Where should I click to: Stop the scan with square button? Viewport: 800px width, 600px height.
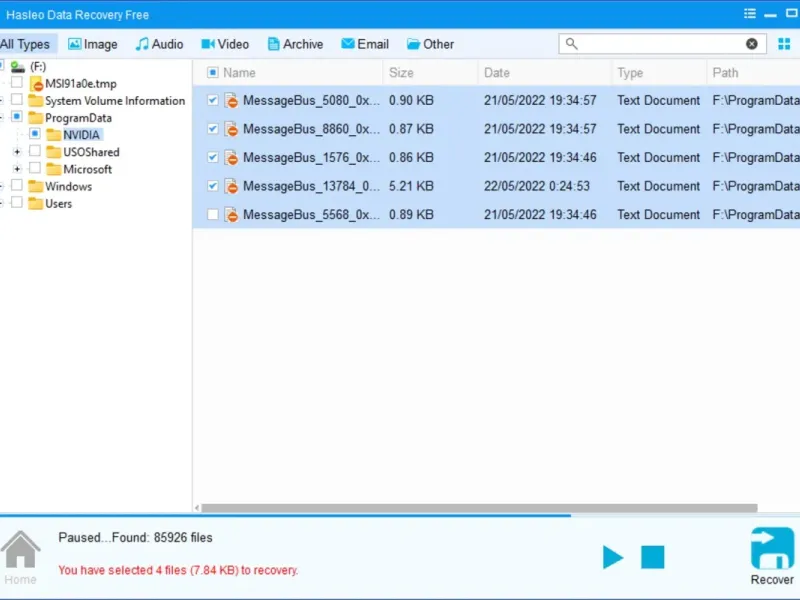653,557
